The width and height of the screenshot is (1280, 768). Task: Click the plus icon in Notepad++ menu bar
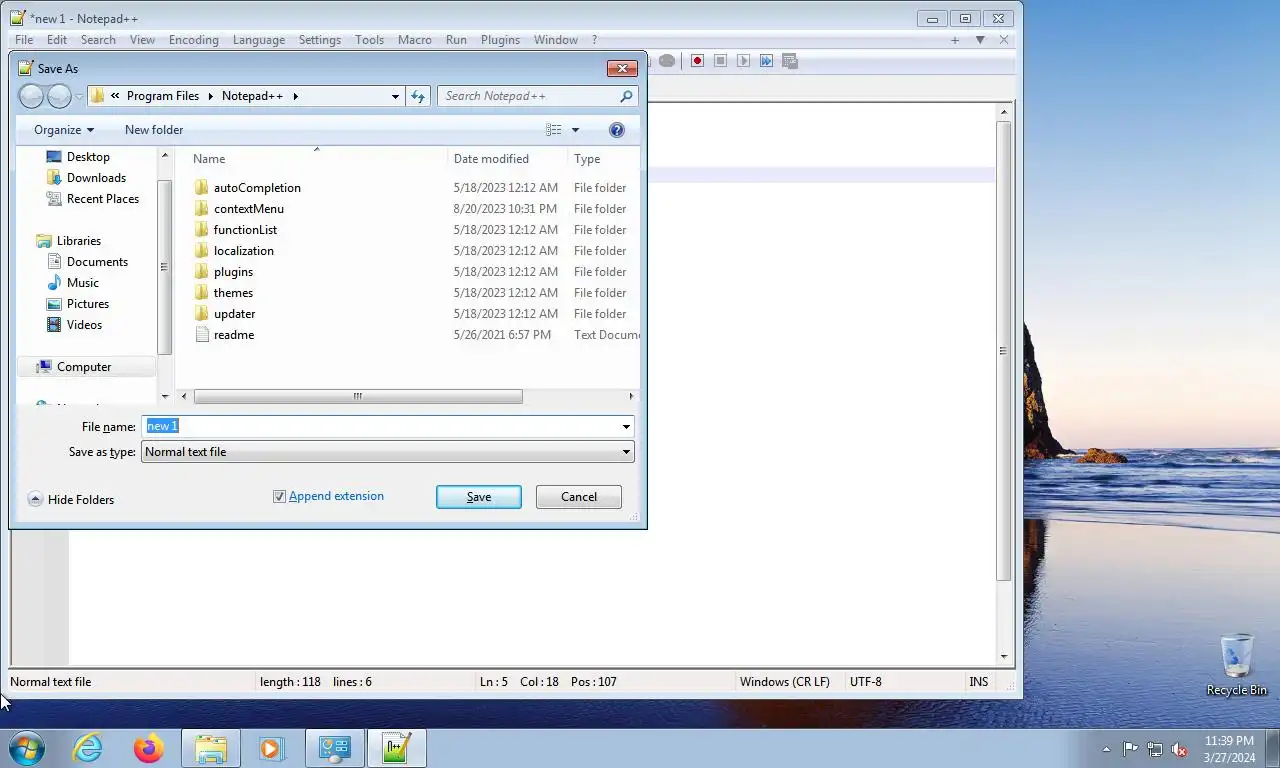(x=955, y=40)
